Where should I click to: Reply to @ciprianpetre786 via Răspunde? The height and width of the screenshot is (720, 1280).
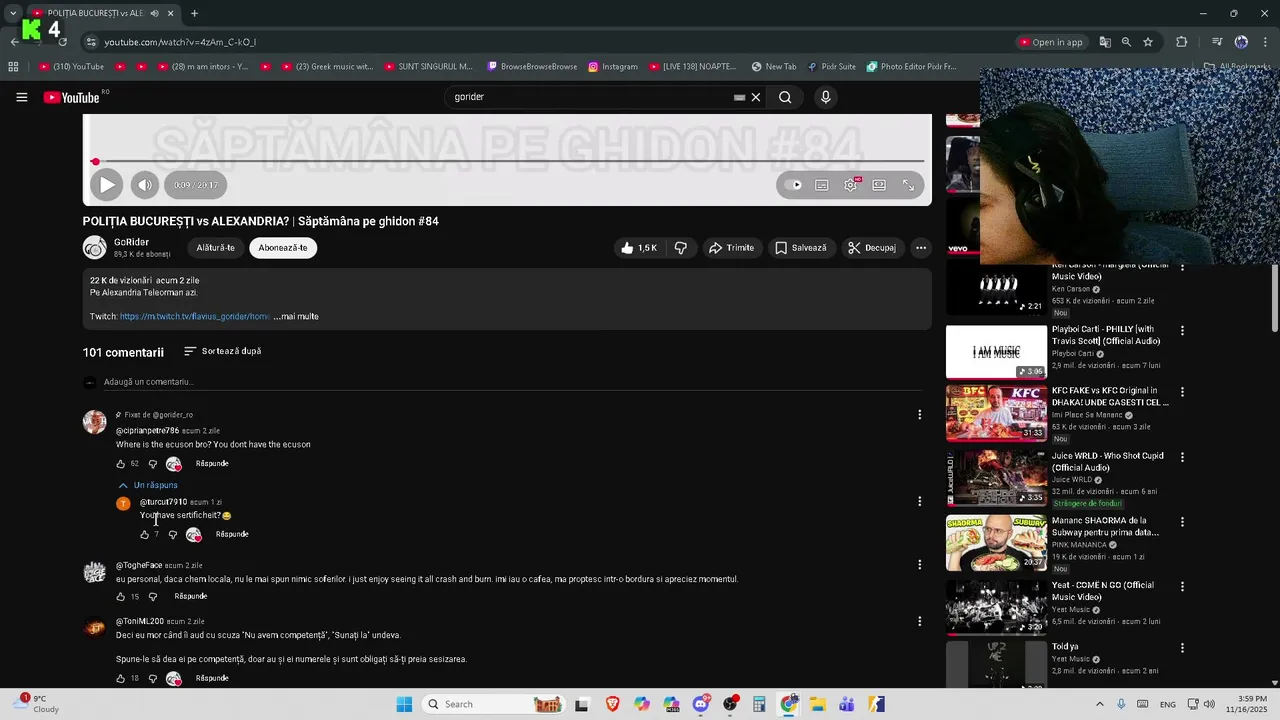212,464
